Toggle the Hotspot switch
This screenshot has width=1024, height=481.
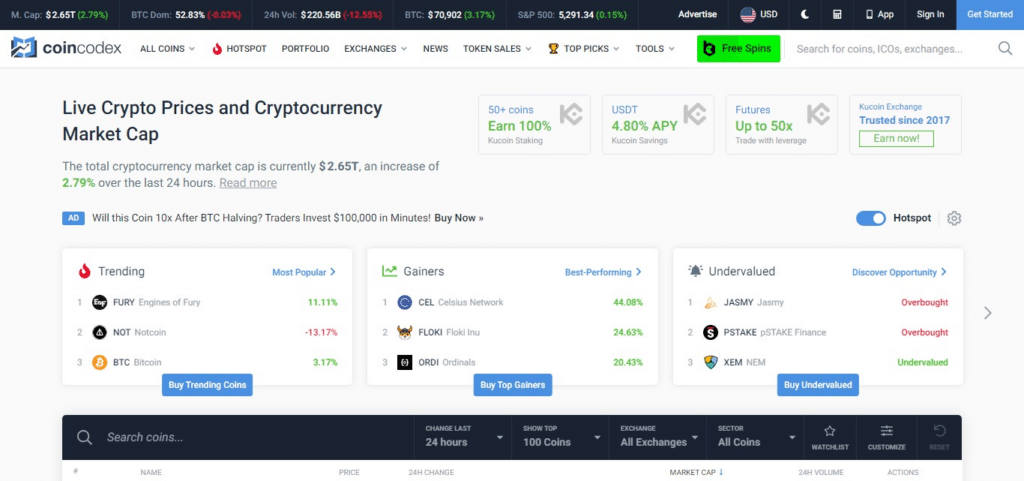click(x=871, y=218)
